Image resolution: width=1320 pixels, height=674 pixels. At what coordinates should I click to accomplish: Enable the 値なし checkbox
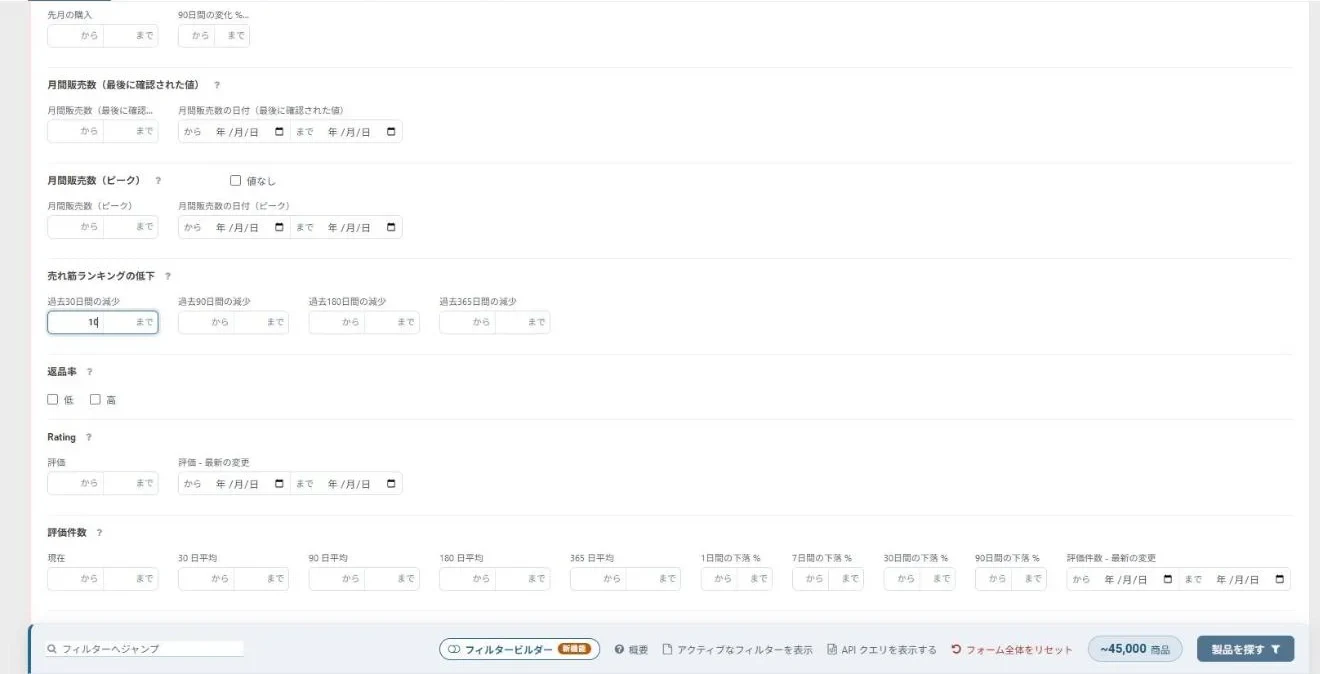236,181
